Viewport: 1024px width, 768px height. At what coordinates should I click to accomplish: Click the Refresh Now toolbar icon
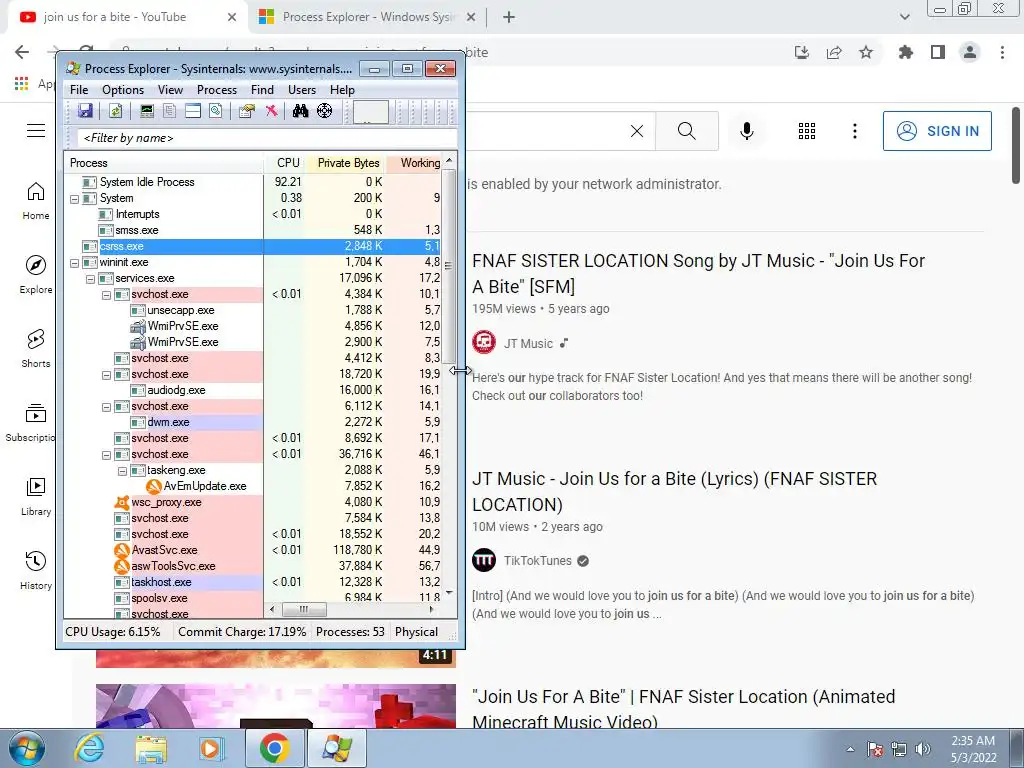(116, 111)
